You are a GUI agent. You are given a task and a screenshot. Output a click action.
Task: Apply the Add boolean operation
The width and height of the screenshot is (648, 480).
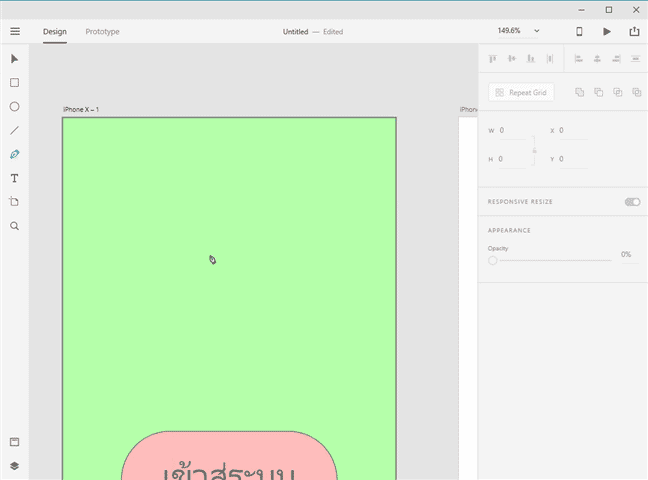(x=580, y=92)
